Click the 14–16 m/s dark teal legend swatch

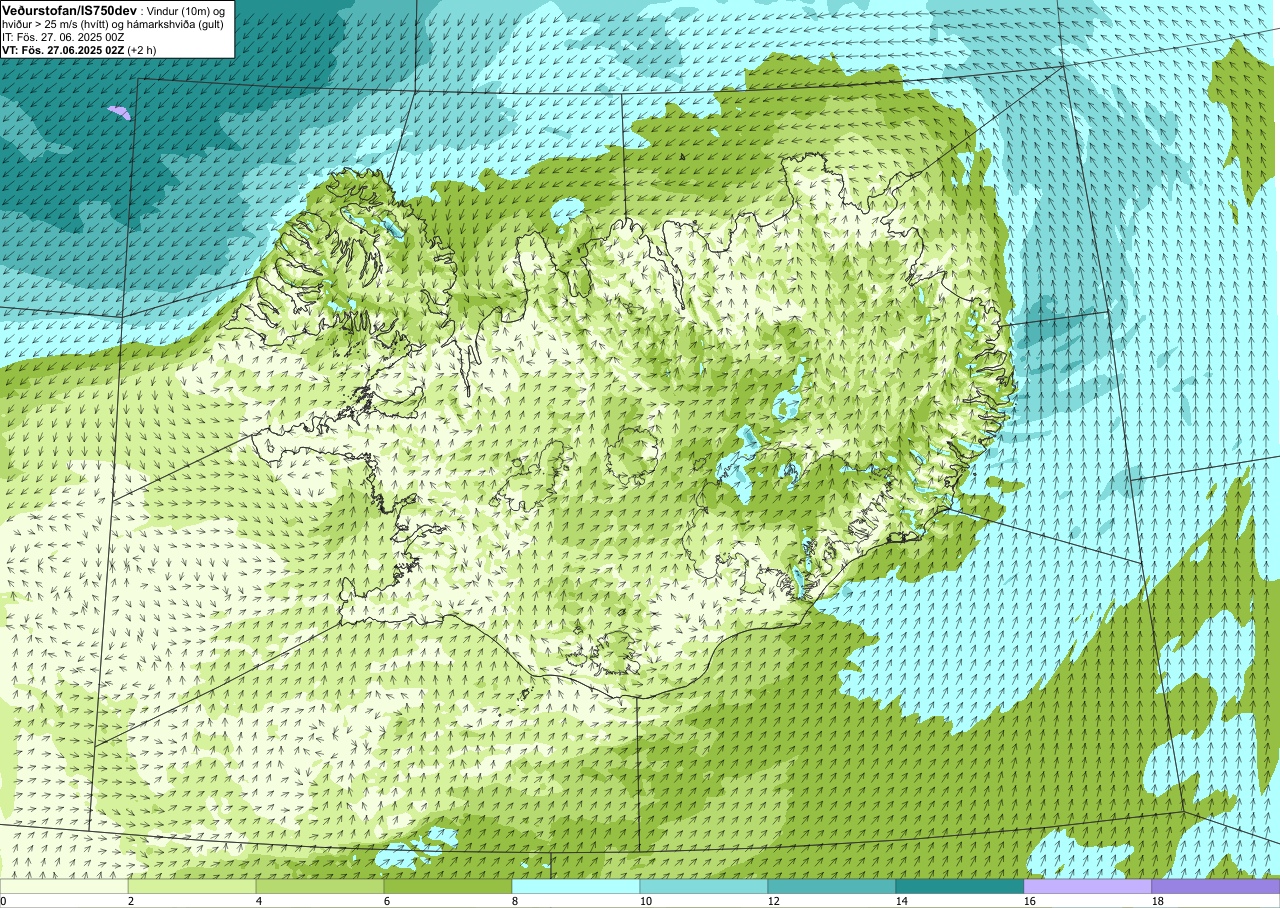click(x=960, y=886)
